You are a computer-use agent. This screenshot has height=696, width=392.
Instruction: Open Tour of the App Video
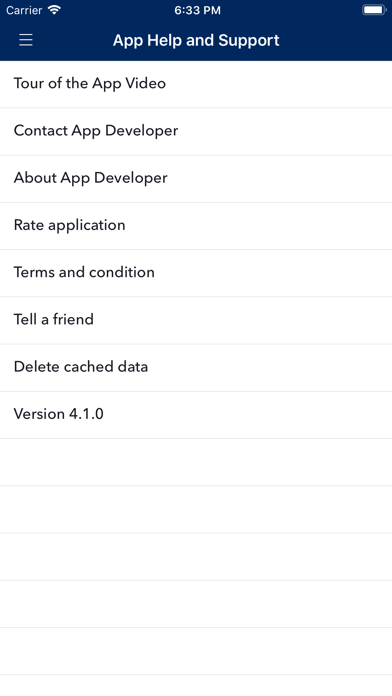pos(196,84)
